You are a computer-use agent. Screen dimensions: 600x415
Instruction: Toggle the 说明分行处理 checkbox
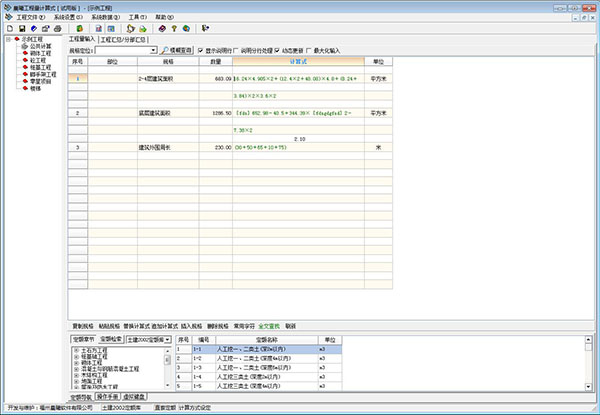[236, 50]
